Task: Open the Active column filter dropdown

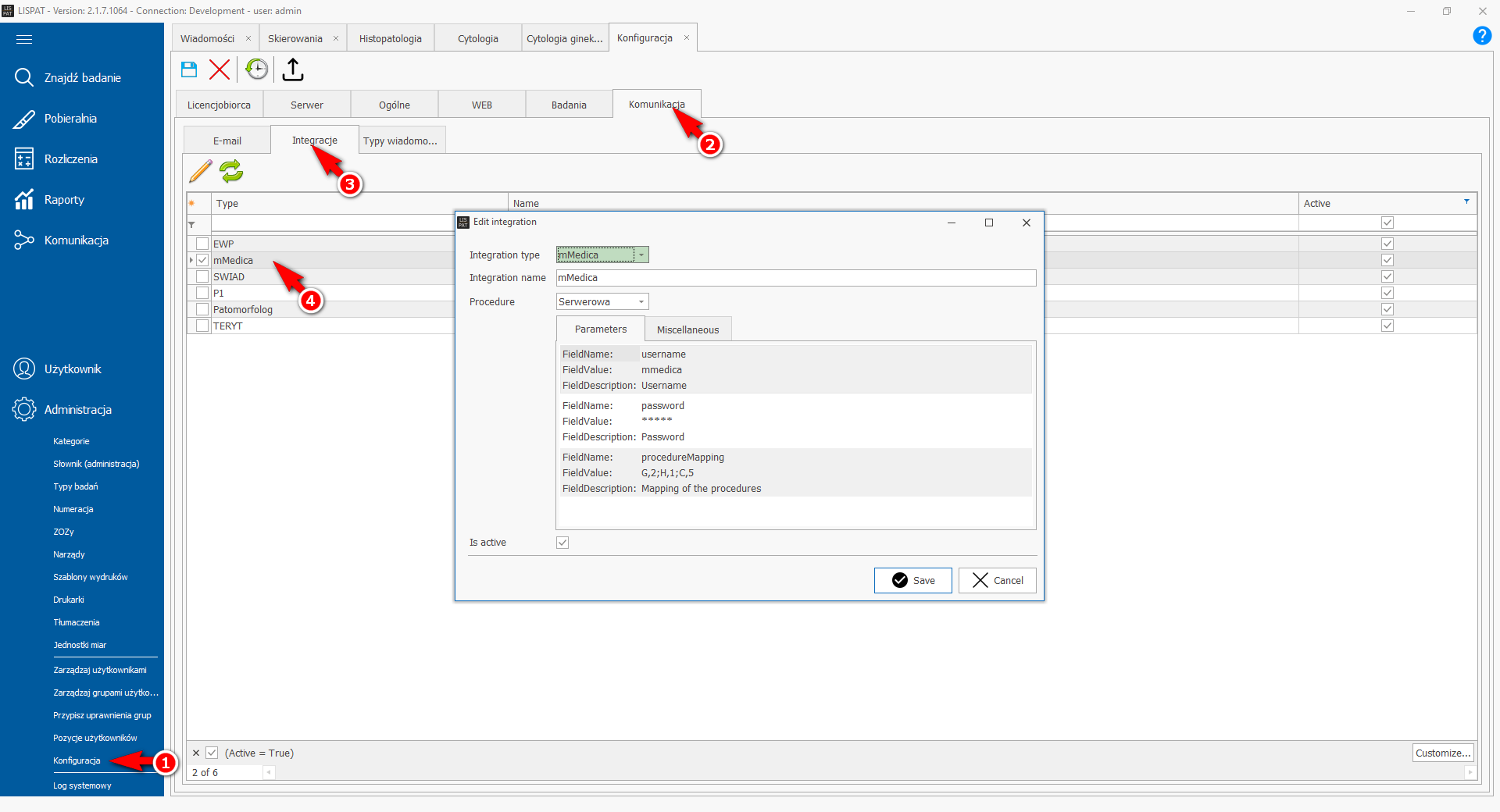Action: (1466, 202)
